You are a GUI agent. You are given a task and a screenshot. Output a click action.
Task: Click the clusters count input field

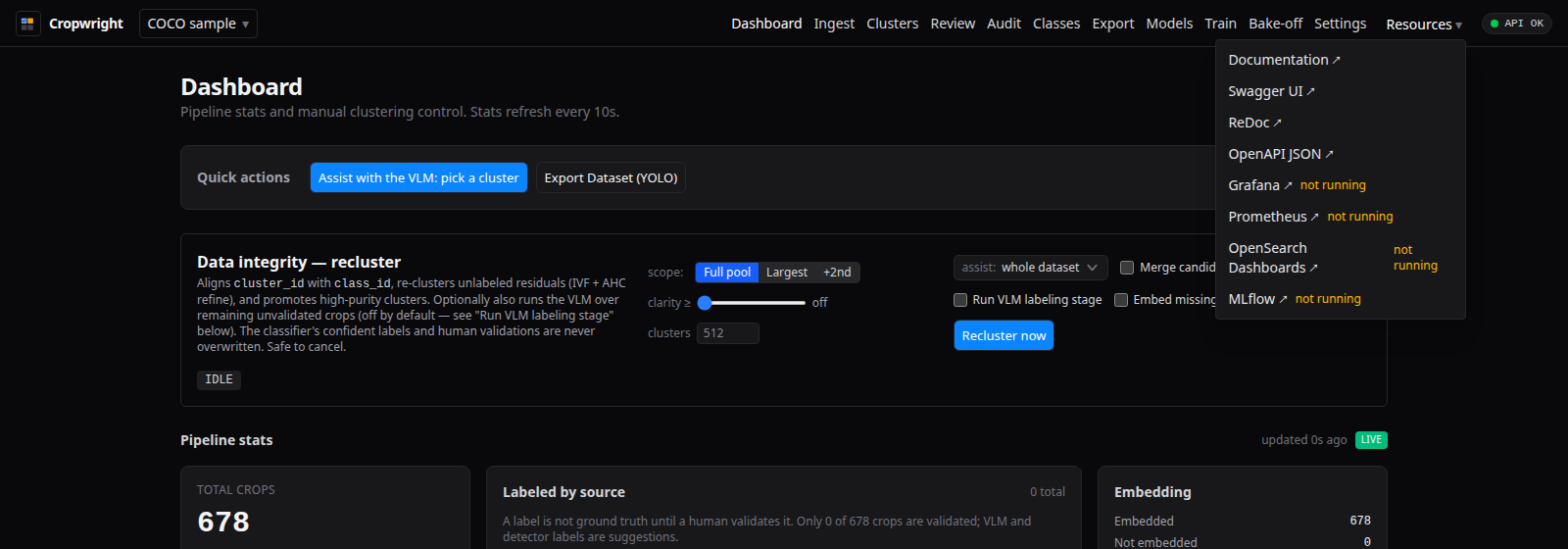[x=728, y=333]
